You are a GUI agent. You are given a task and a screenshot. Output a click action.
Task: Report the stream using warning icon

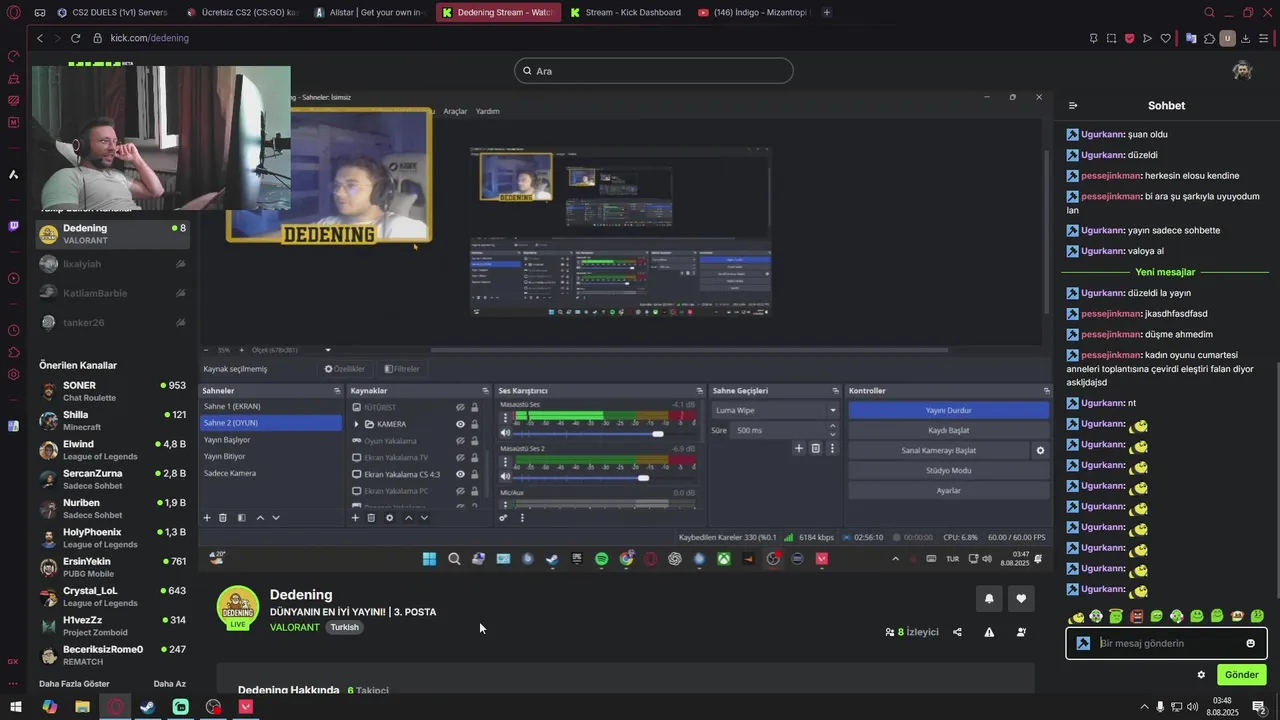point(989,632)
